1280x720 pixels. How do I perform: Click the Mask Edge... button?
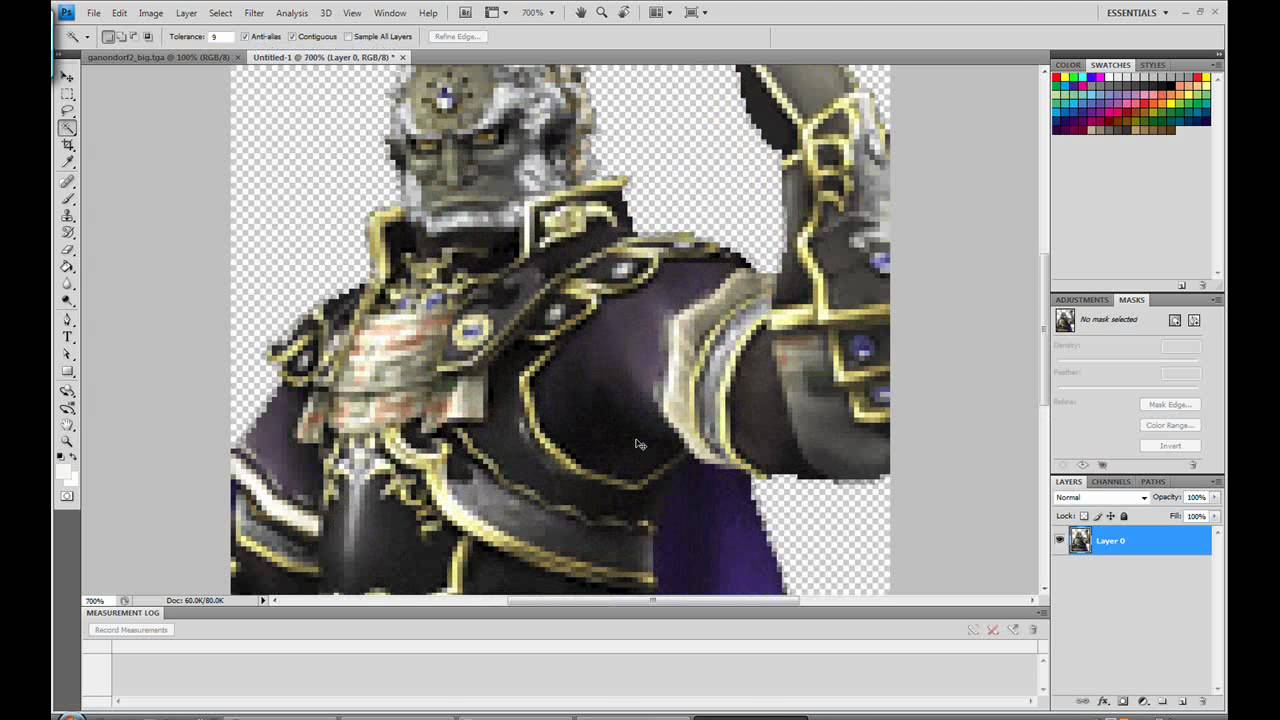[x=1170, y=405]
